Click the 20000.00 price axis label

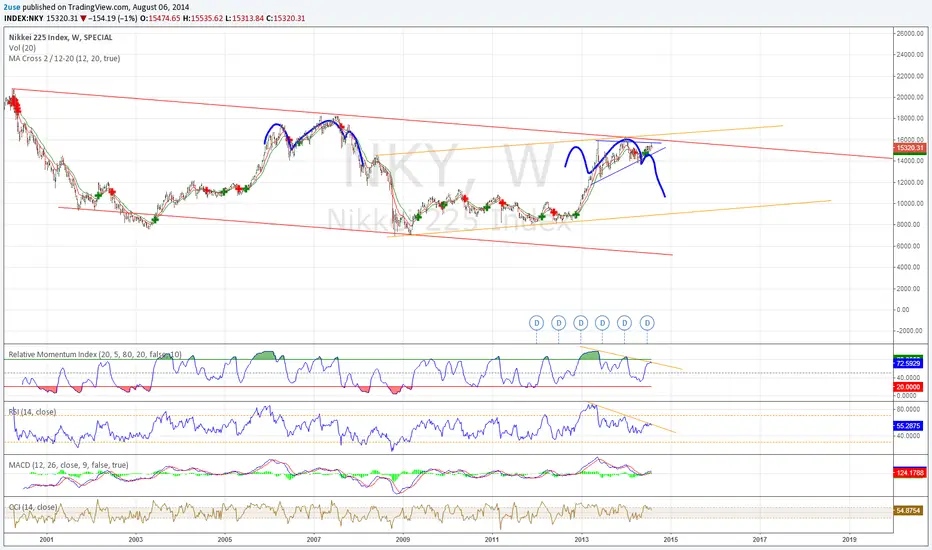click(910, 98)
